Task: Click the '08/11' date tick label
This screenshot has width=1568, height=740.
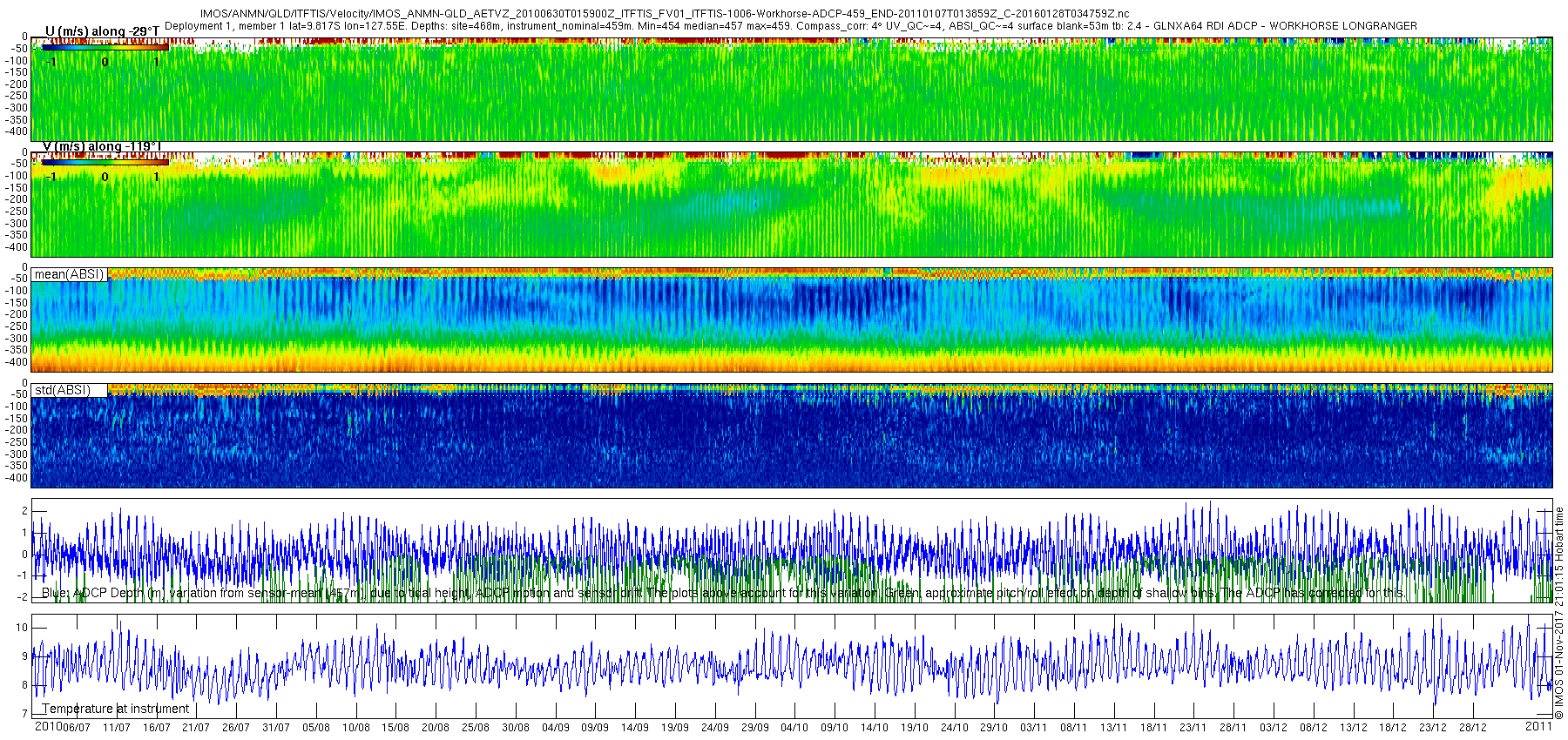Action: click(x=1074, y=728)
